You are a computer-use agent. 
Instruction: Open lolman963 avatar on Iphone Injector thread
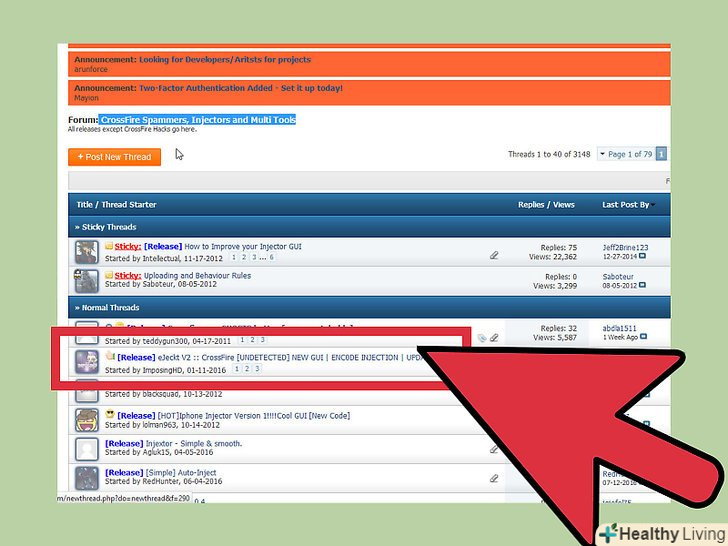[87, 420]
